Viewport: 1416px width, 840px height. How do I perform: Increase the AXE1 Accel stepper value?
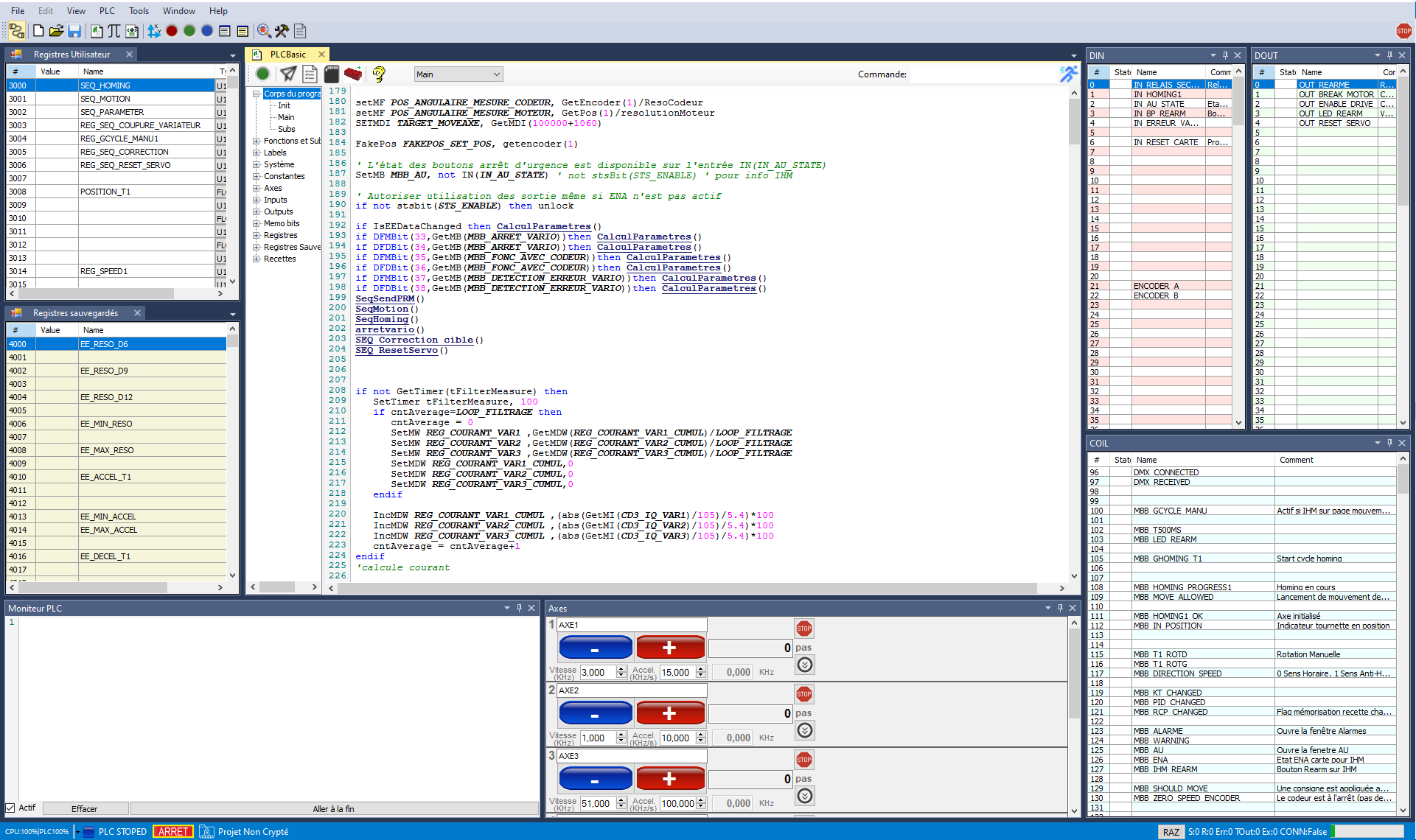(700, 669)
